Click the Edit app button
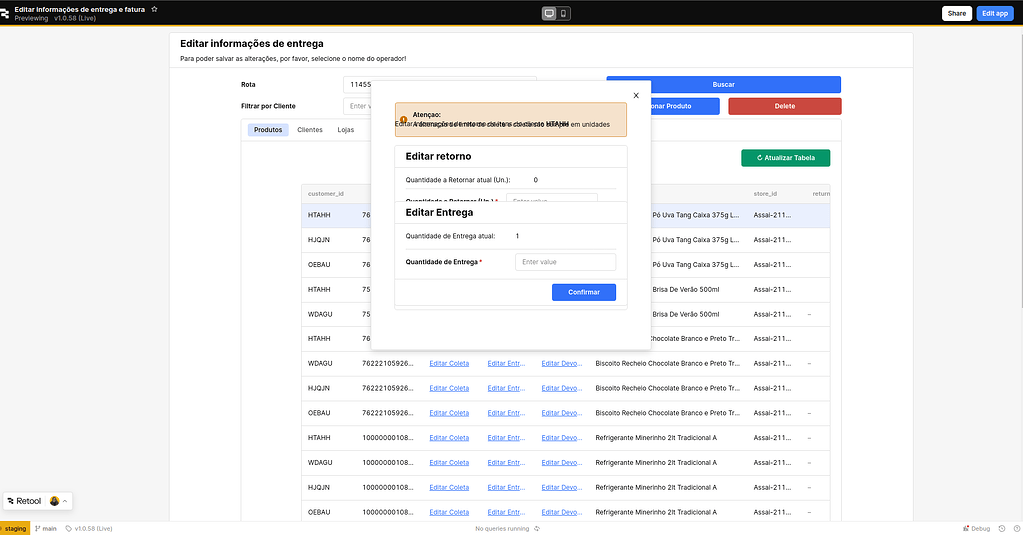This screenshot has width=1023, height=535. pyautogui.click(x=994, y=13)
